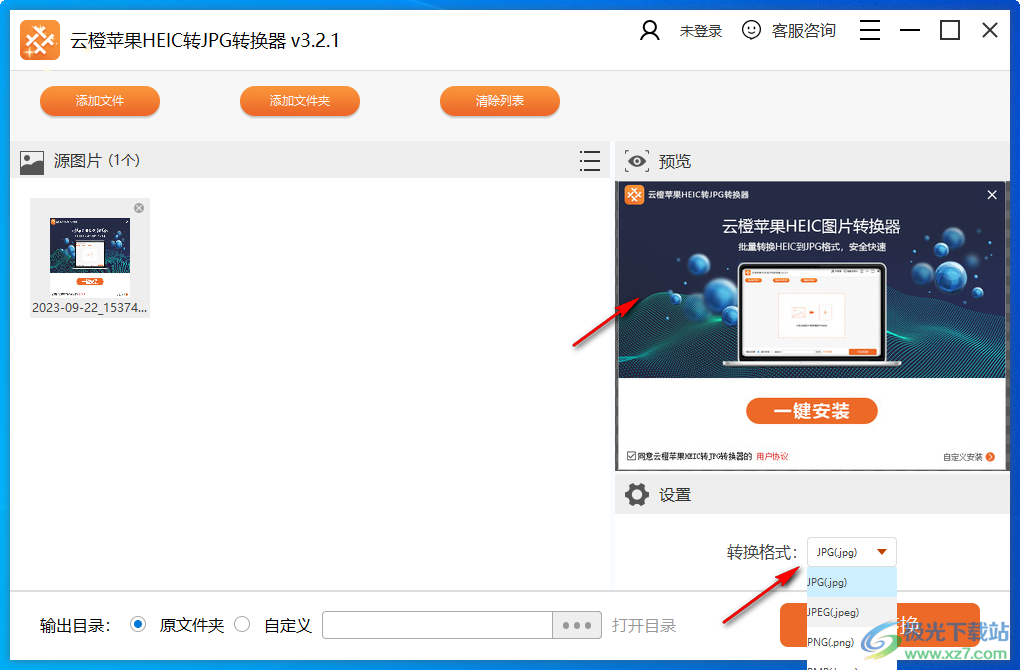Click the orange dropdown arrow
The image size is (1020, 670).
pos(882,552)
